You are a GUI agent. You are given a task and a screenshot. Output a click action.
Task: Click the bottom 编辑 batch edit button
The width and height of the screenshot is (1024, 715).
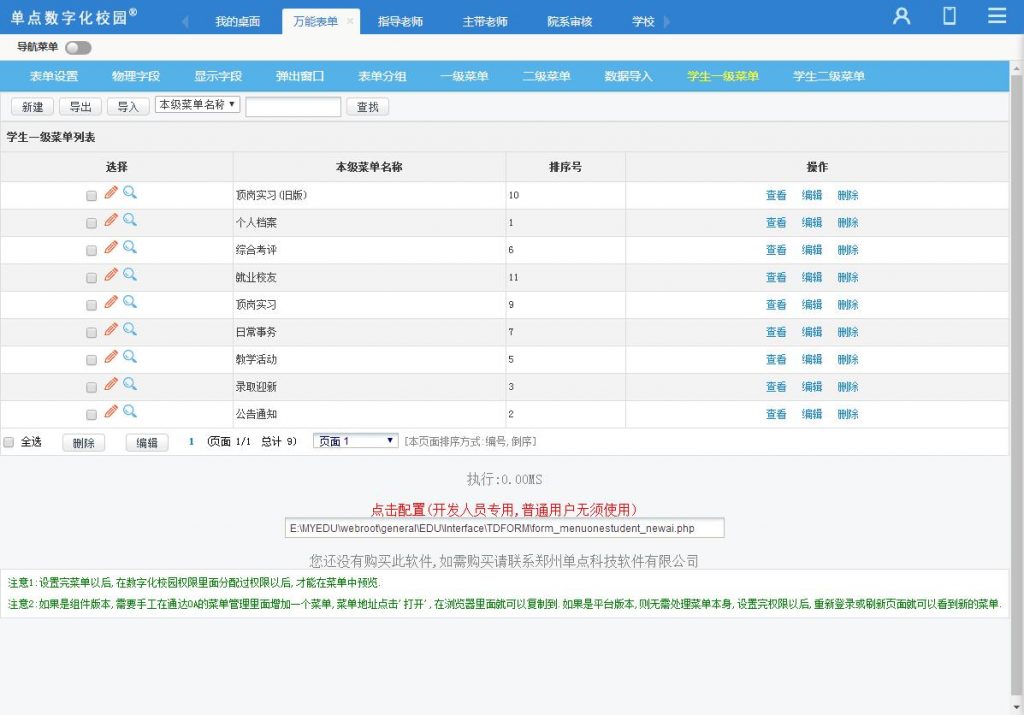pyautogui.click(x=147, y=443)
